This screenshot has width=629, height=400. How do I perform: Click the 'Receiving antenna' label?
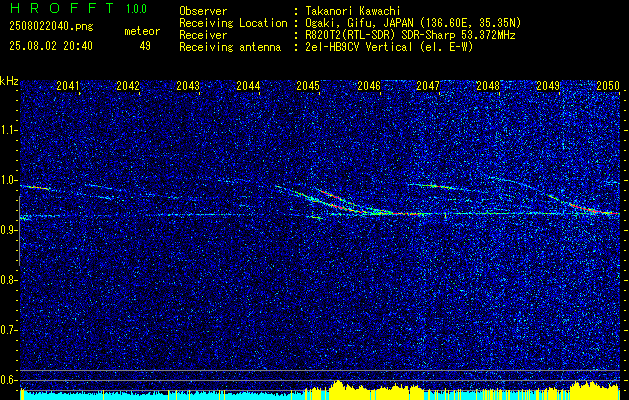pos(230,47)
